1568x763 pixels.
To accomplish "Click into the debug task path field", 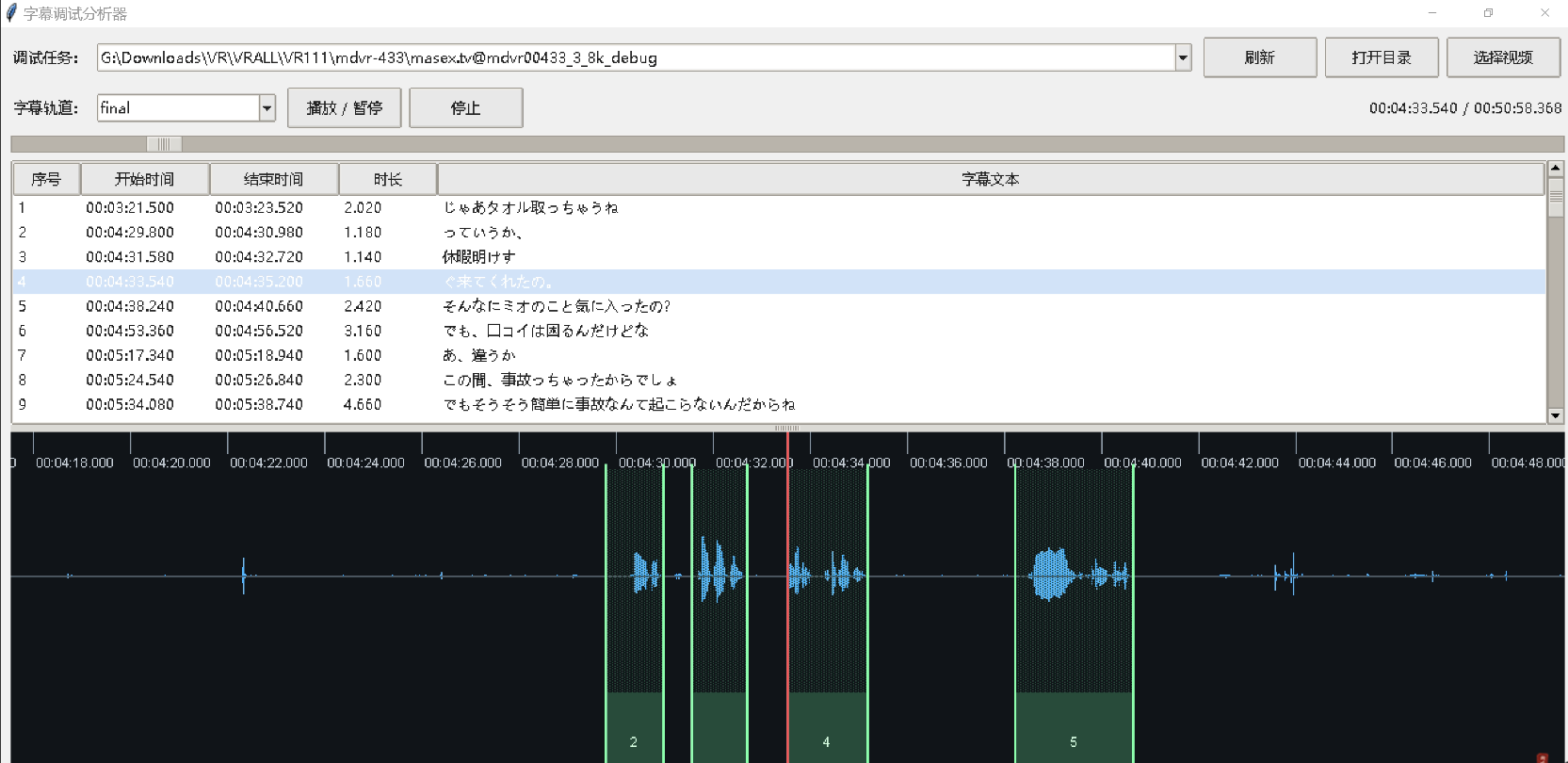I will 636,57.
